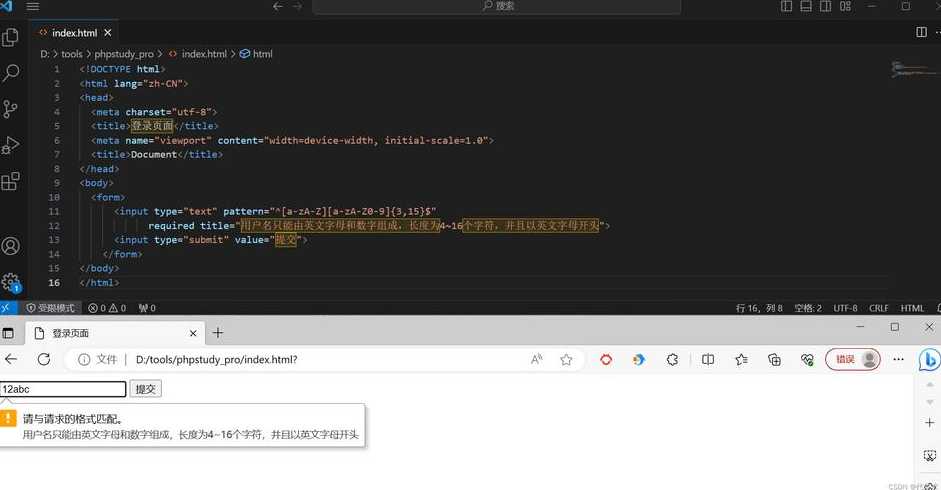Open the Run and Debug view
941x490 pixels.
pyautogui.click(x=10, y=145)
